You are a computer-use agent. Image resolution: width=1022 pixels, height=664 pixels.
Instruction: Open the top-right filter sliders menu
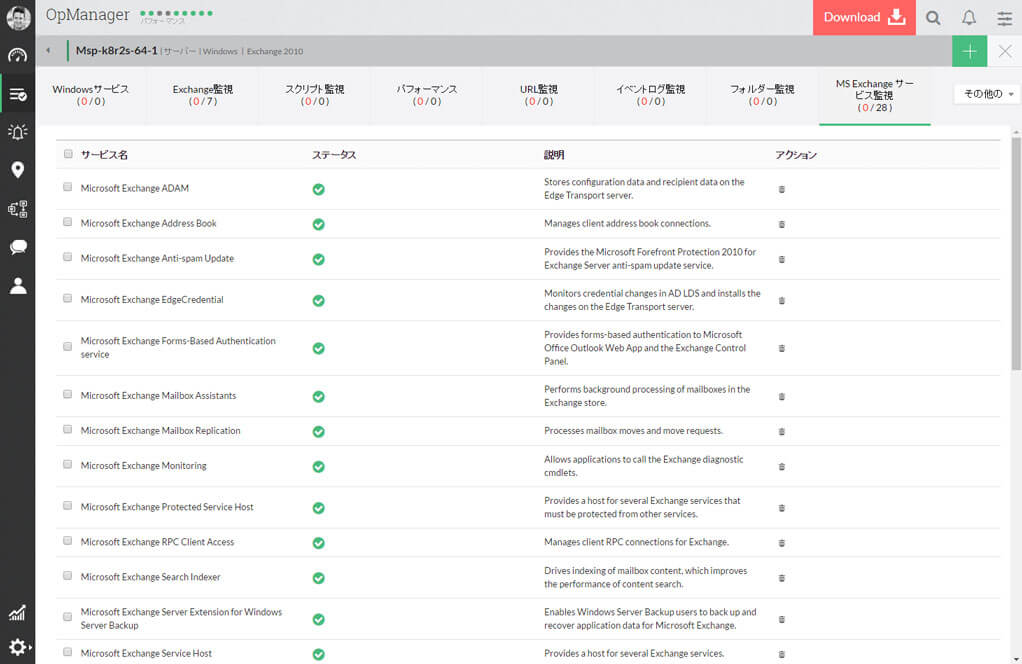click(1004, 18)
